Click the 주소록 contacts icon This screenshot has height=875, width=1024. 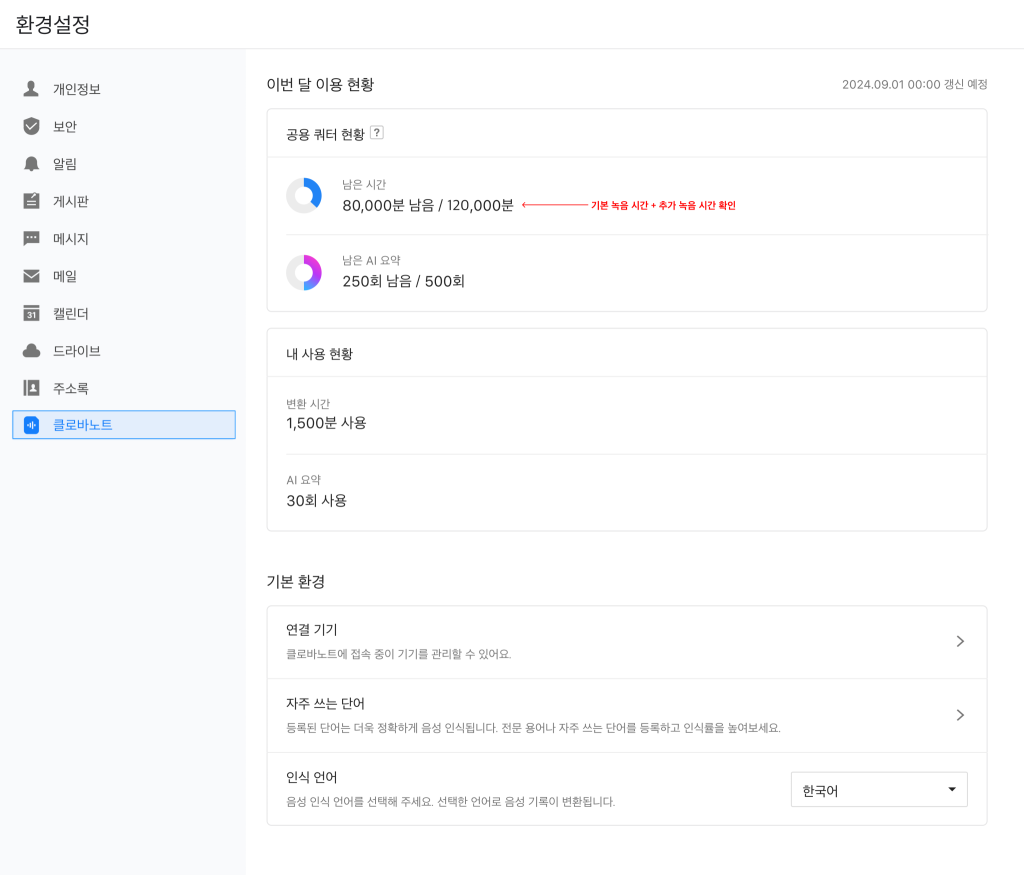coord(31,387)
